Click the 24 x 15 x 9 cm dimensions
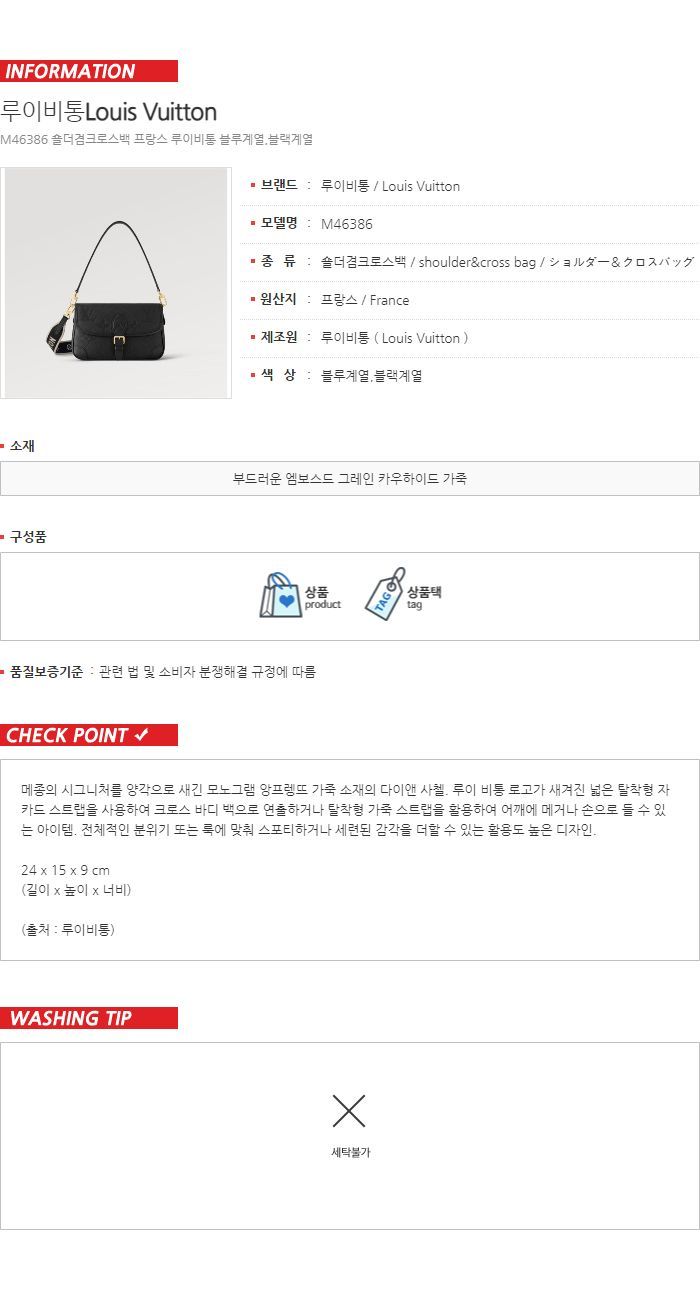This screenshot has height=1316, width=700. pyautogui.click(x=66, y=870)
